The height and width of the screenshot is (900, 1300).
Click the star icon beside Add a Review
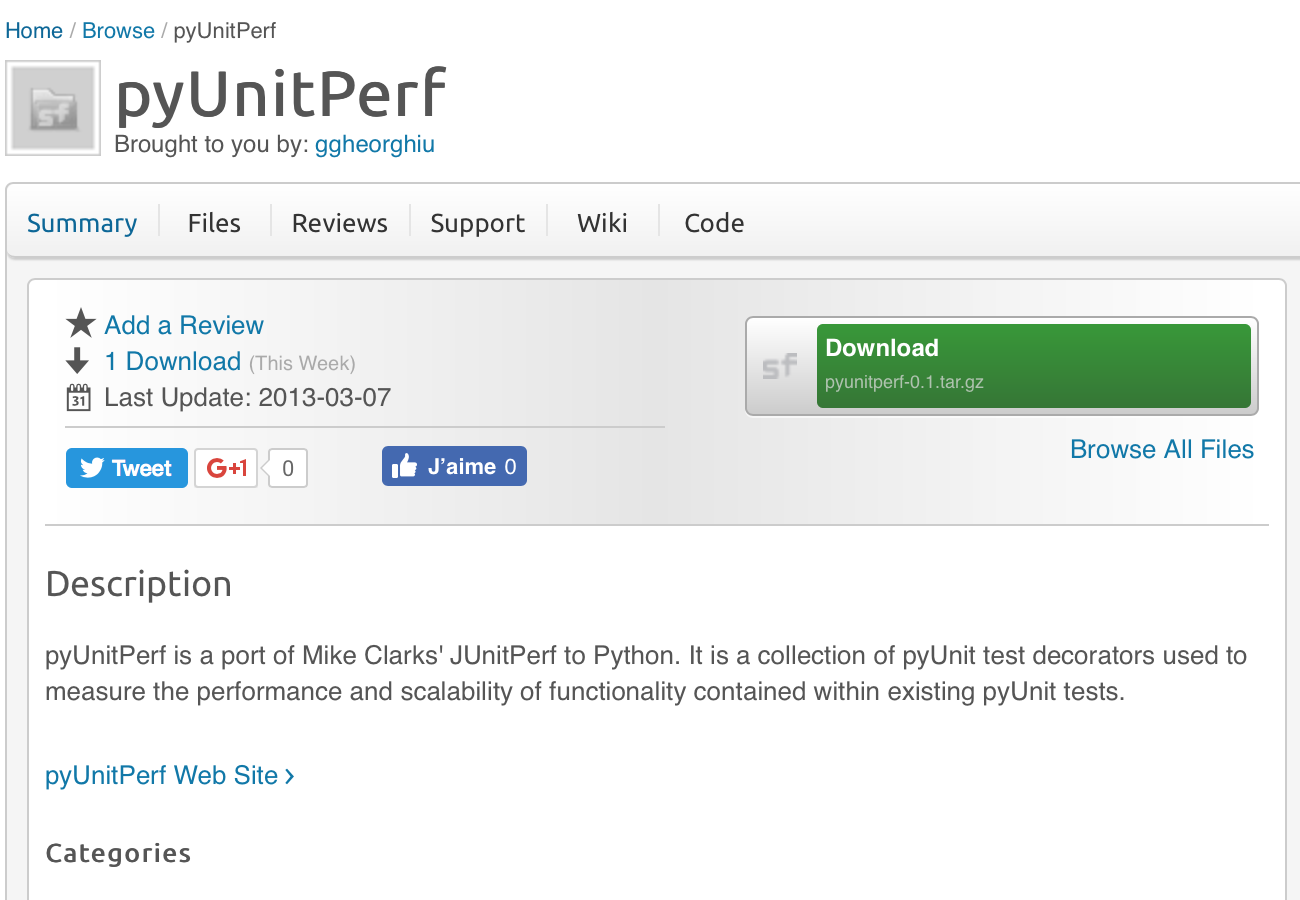tap(80, 324)
